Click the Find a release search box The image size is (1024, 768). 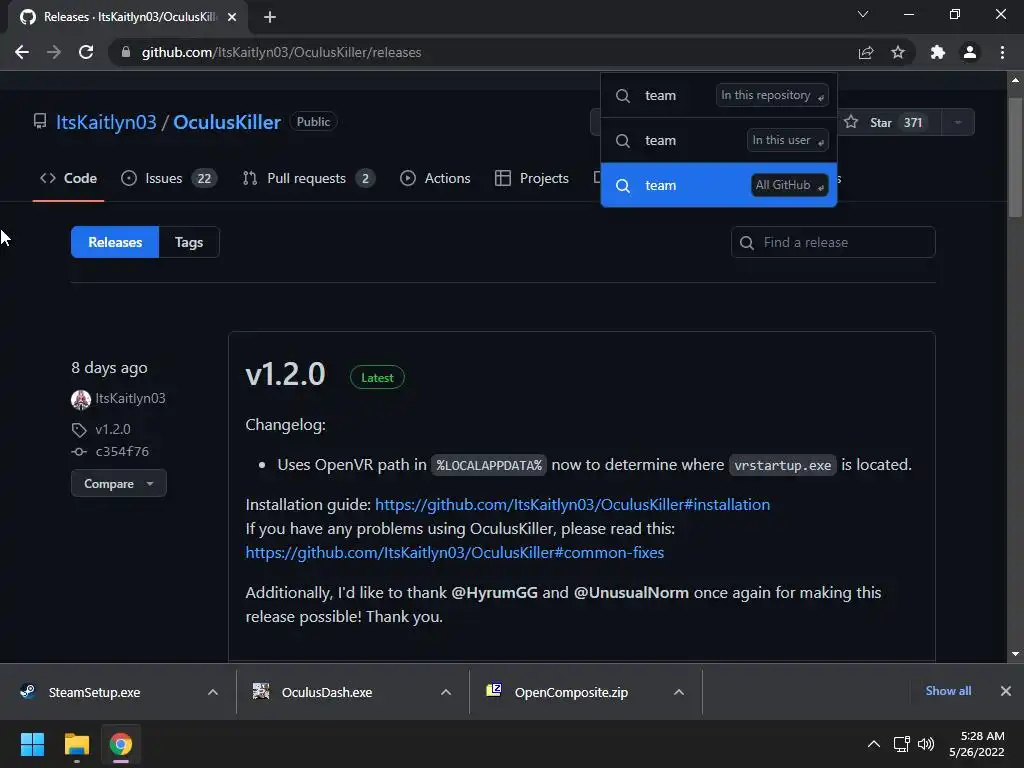click(833, 242)
